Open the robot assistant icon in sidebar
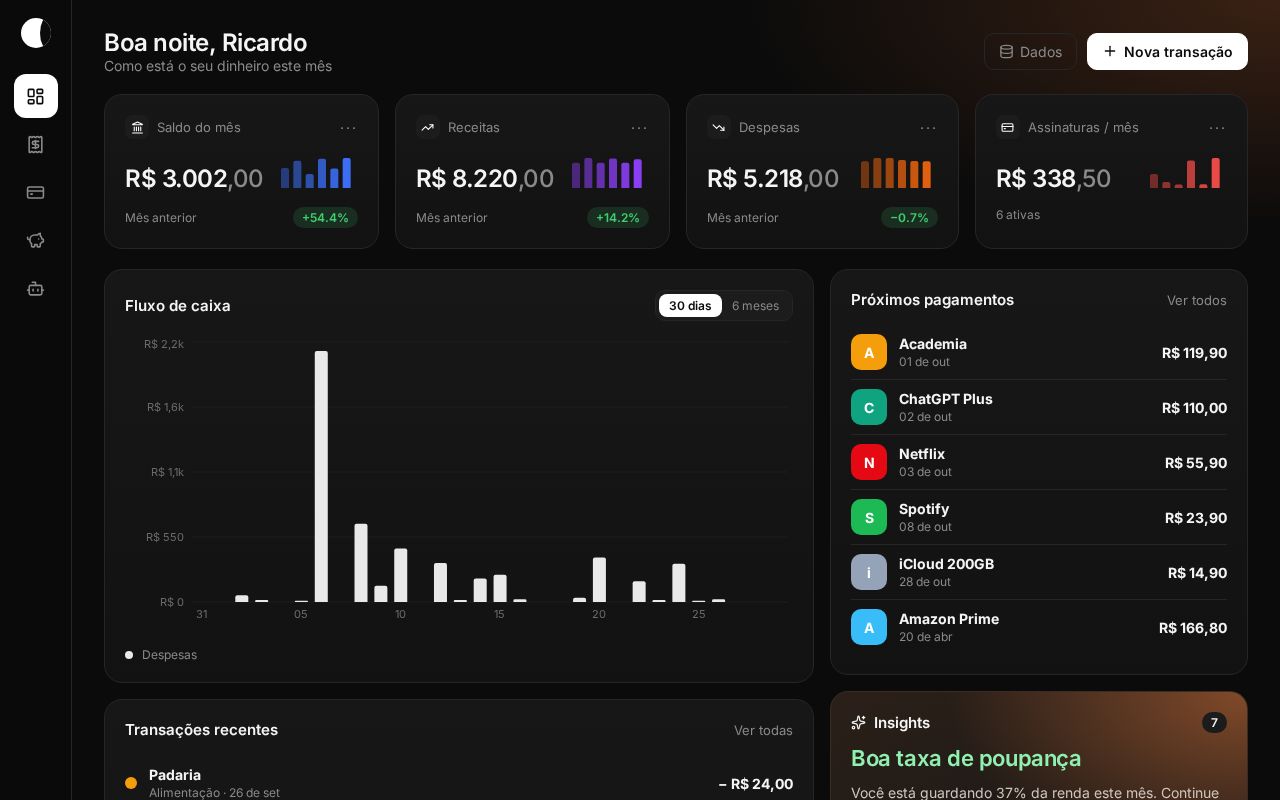Image resolution: width=1280 pixels, height=800 pixels. [36, 288]
